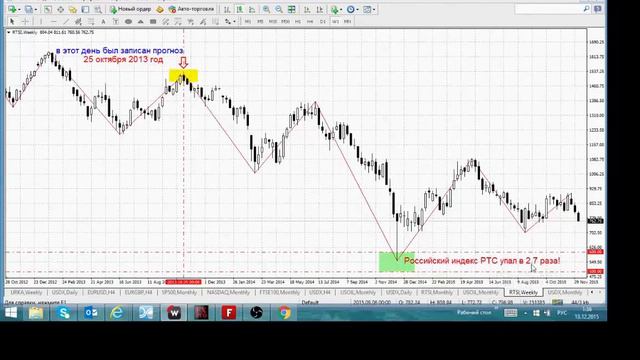The height and width of the screenshot is (360, 640).
Task: Select the Triangle drawing tool
Action: 140,21
